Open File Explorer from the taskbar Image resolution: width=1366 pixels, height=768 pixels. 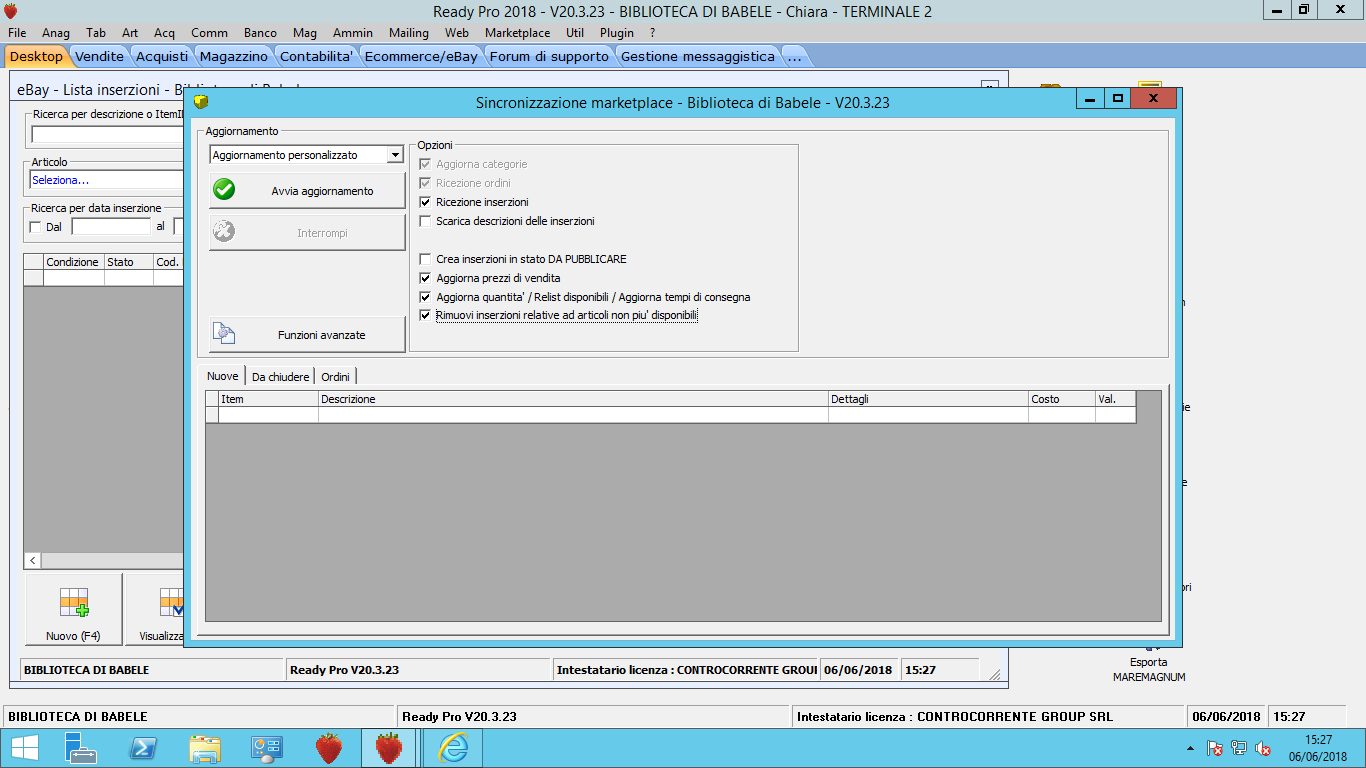pos(205,748)
